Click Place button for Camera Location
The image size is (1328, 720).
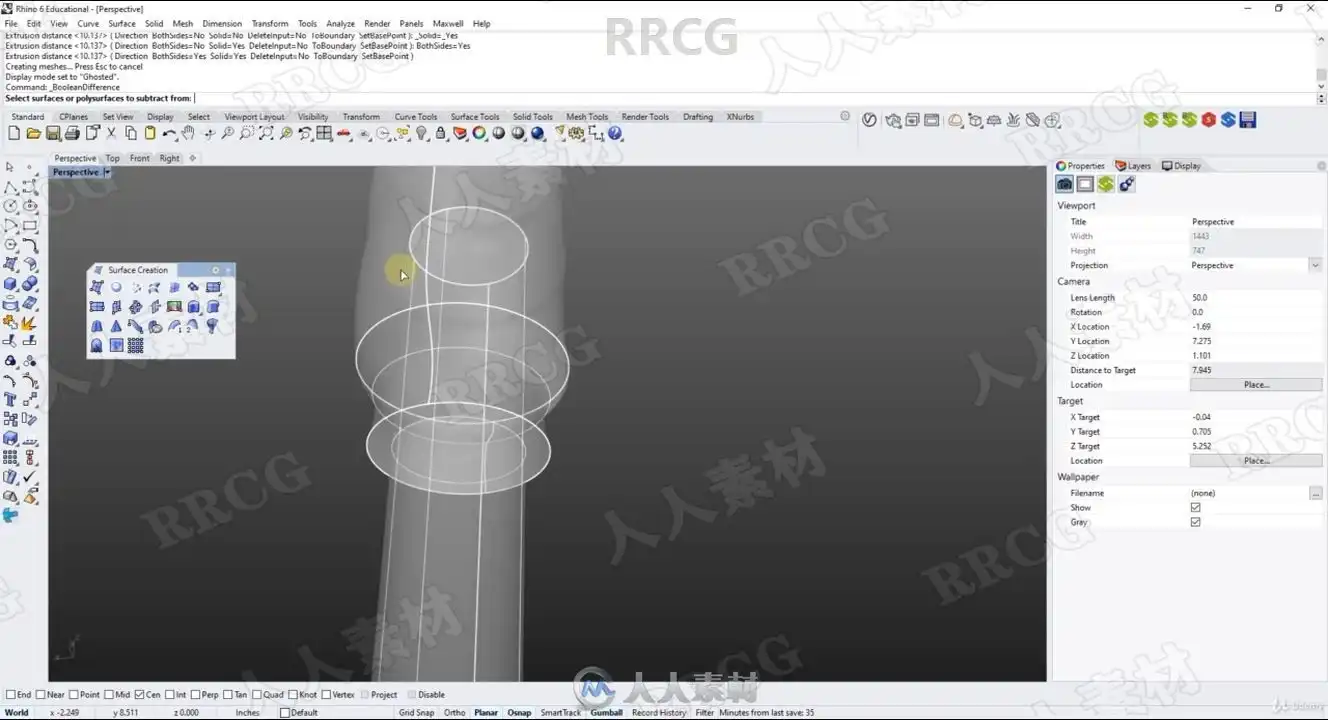pos(1256,384)
